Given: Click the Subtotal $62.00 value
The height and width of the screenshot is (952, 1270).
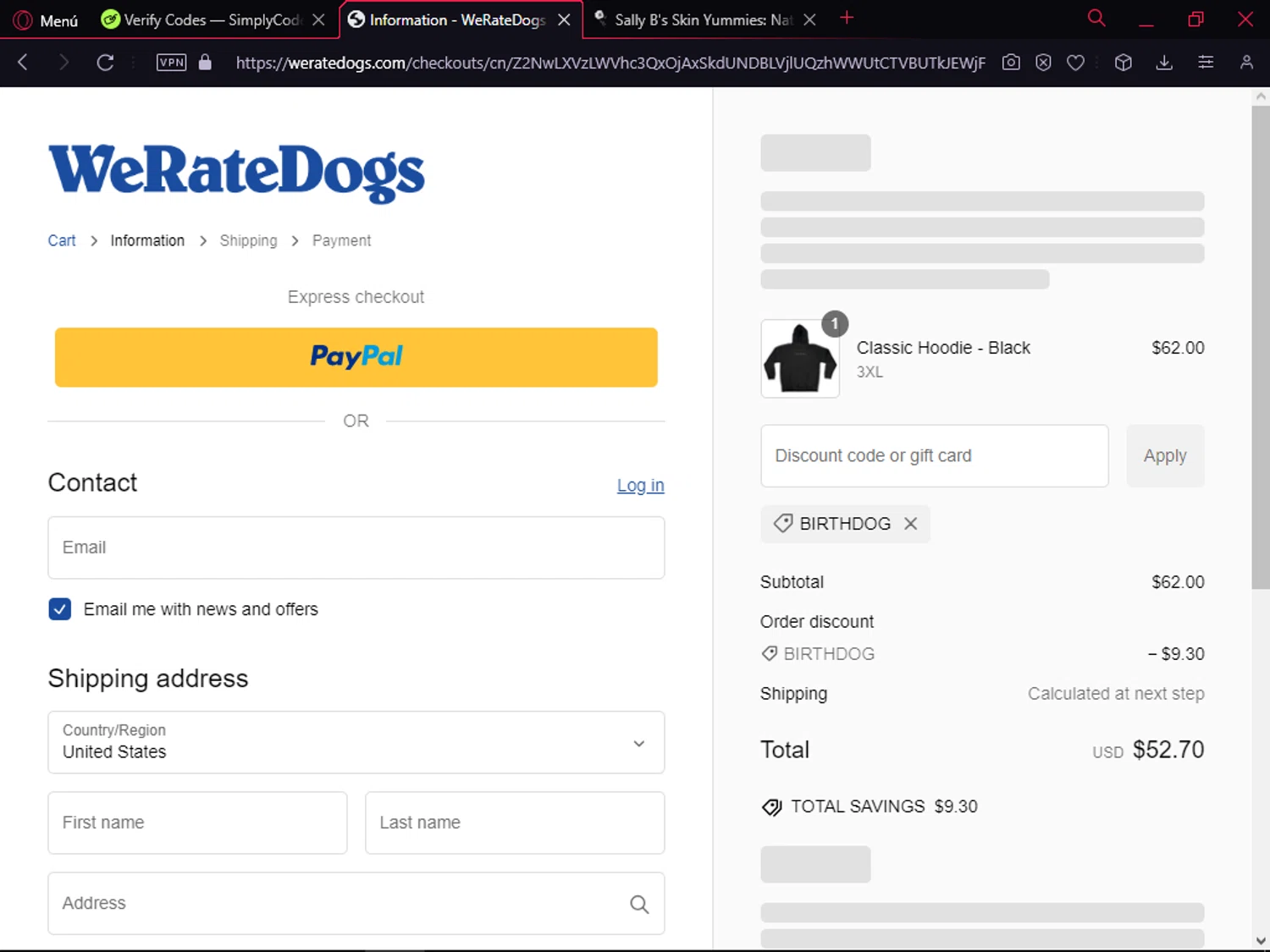Looking at the screenshot, I should [x=1178, y=582].
